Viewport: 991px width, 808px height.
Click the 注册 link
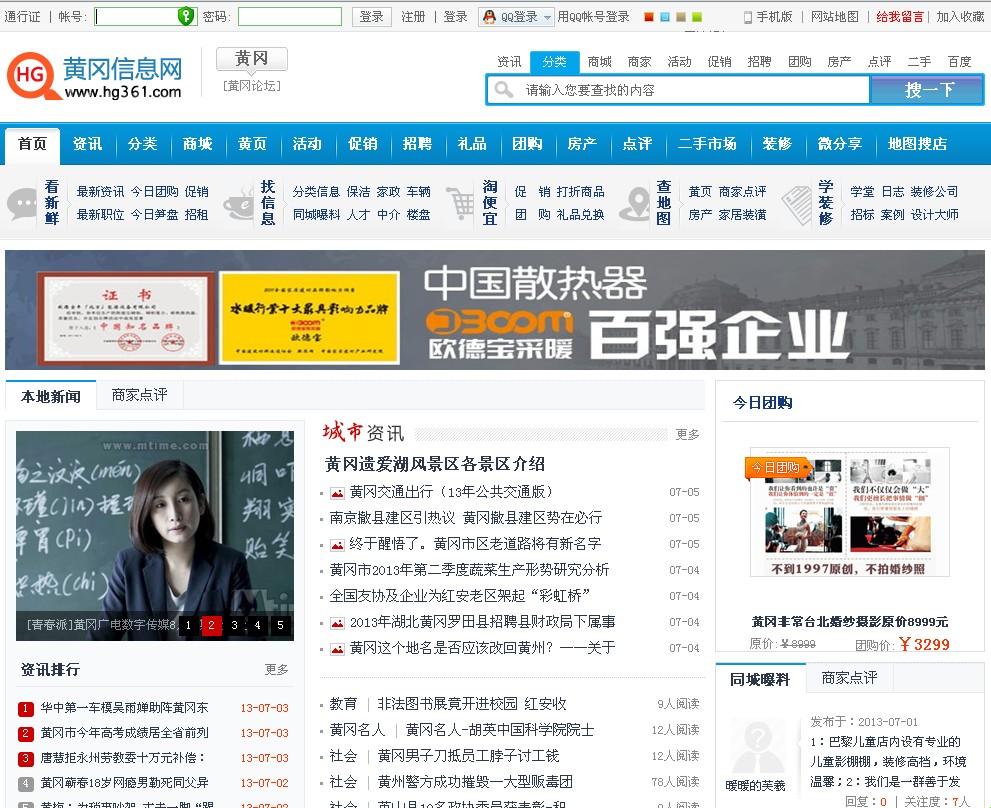click(x=413, y=17)
